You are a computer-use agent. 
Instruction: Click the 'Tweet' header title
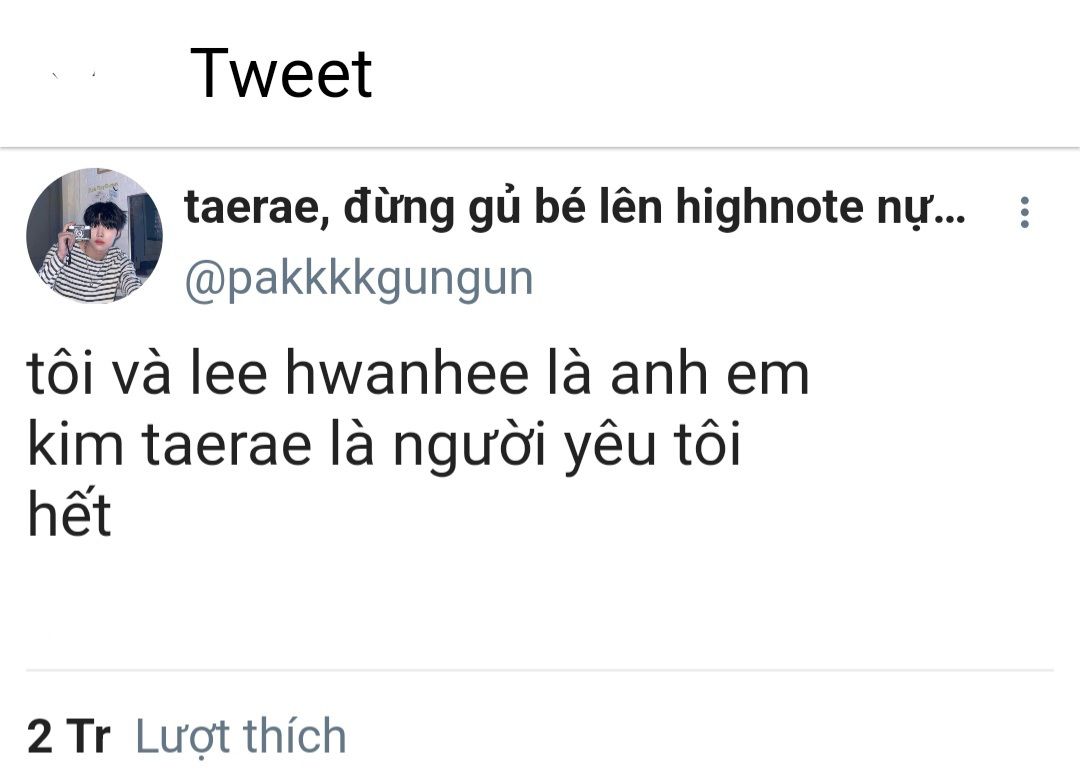[x=281, y=73]
